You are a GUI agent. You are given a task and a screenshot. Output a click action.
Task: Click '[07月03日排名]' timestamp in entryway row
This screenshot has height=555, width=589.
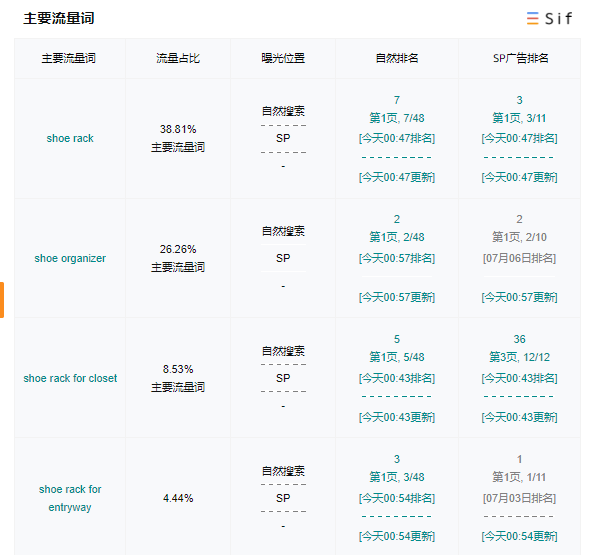point(519,498)
